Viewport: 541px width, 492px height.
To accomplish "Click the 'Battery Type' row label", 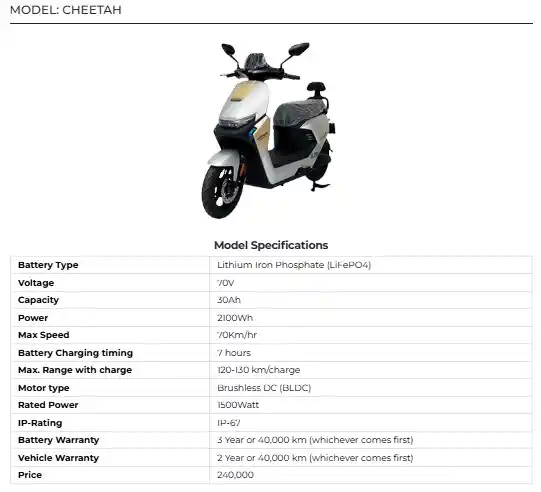I will (48, 265).
